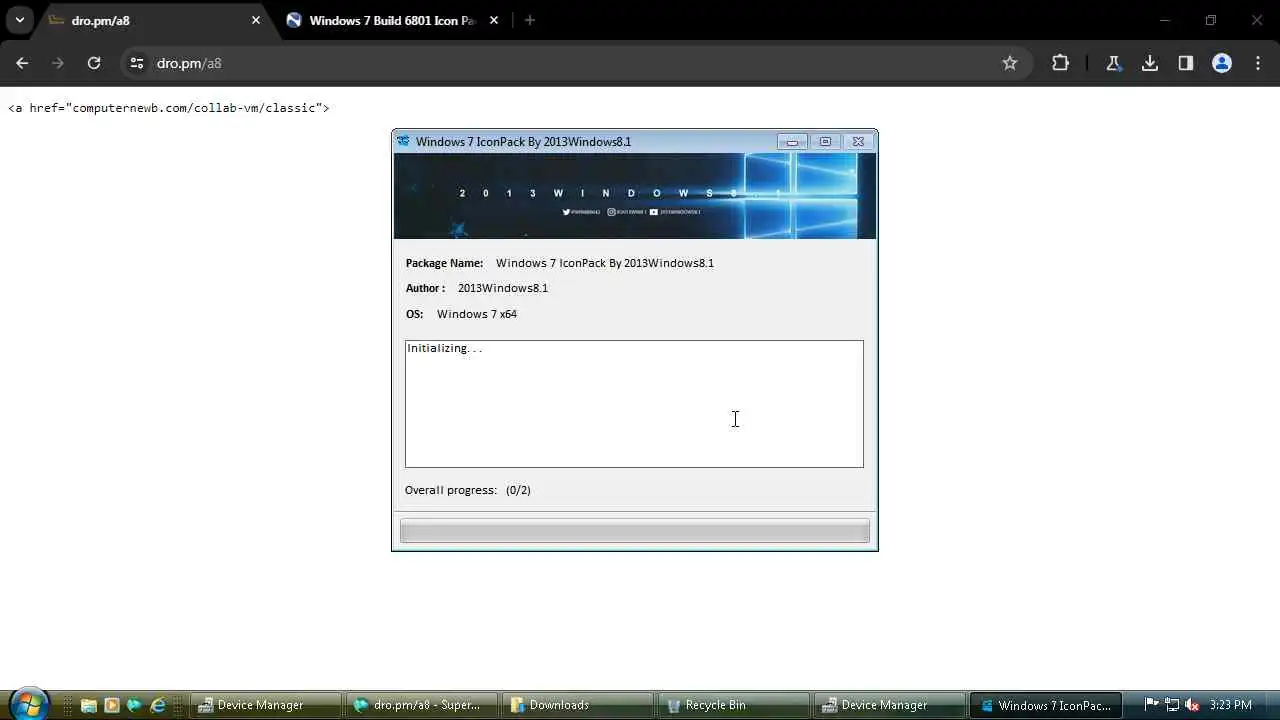Minimize the Chrome browser window
This screenshot has width=1280, height=720.
click(1164, 20)
